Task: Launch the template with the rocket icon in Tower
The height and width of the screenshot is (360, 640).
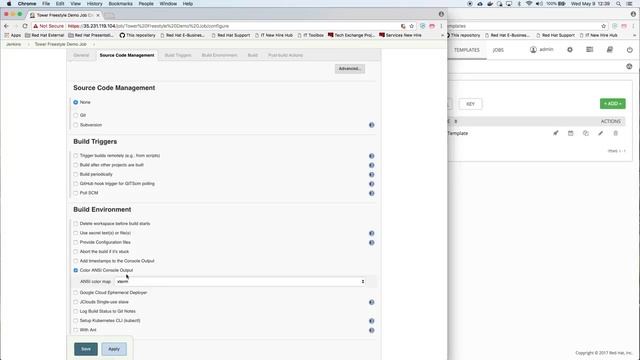Action: [x=556, y=133]
